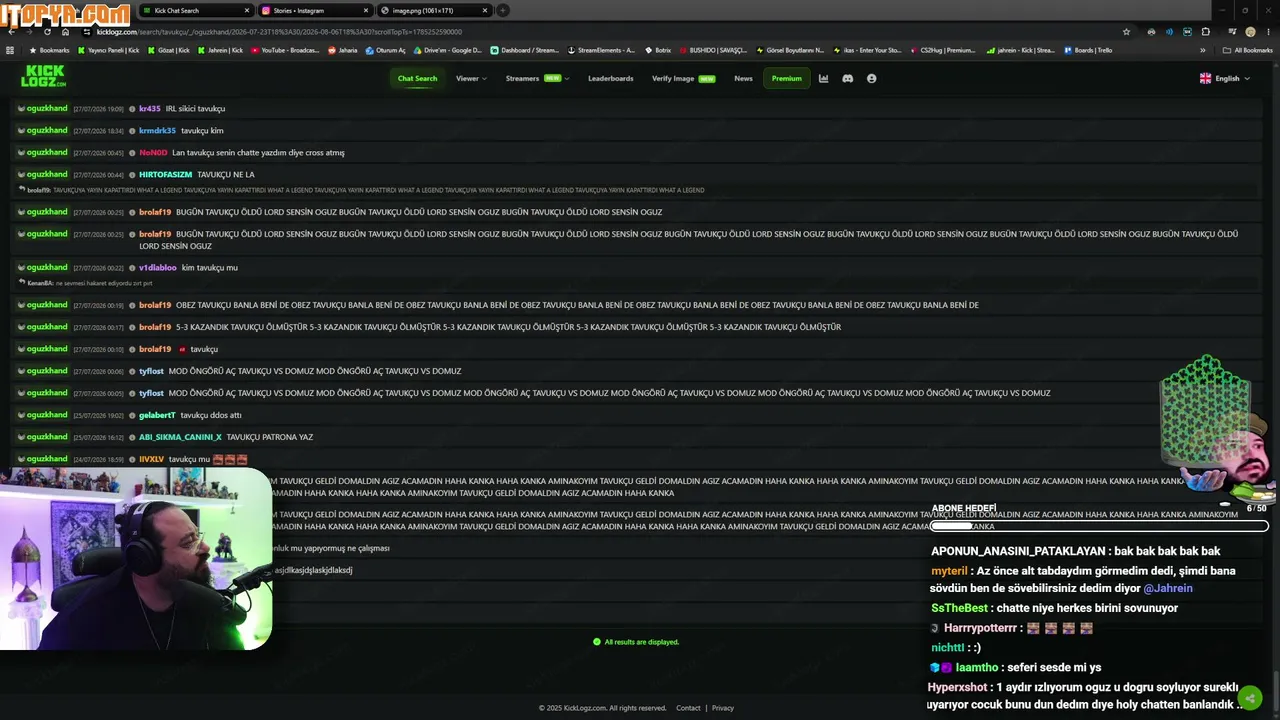
Task: Open the Yayıncı Paneli | Kick bookmark
Action: click(109, 50)
